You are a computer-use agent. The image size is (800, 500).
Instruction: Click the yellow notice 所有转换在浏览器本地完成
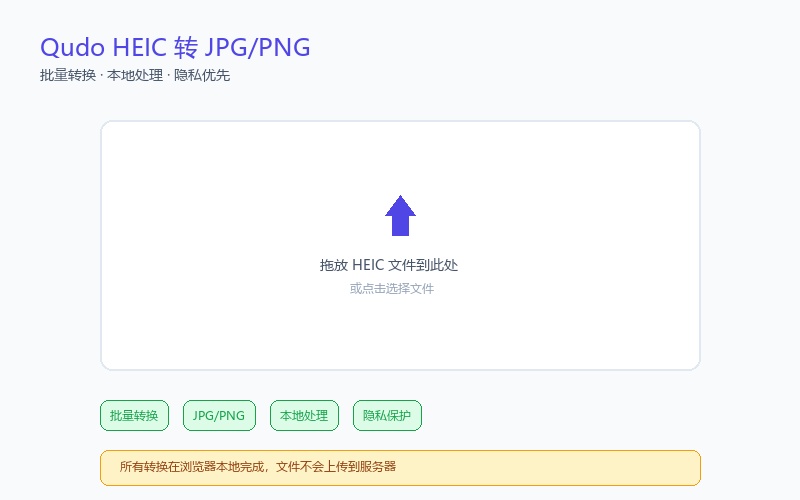click(401, 467)
